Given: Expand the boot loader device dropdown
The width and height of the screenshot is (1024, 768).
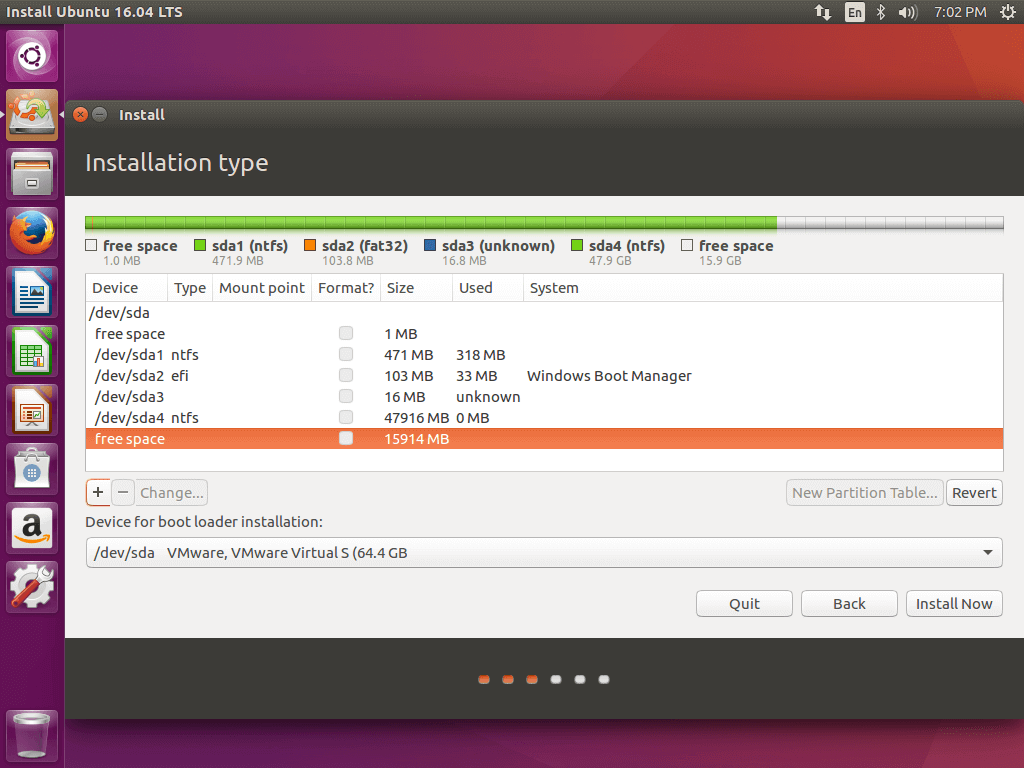Looking at the screenshot, I should 987,553.
